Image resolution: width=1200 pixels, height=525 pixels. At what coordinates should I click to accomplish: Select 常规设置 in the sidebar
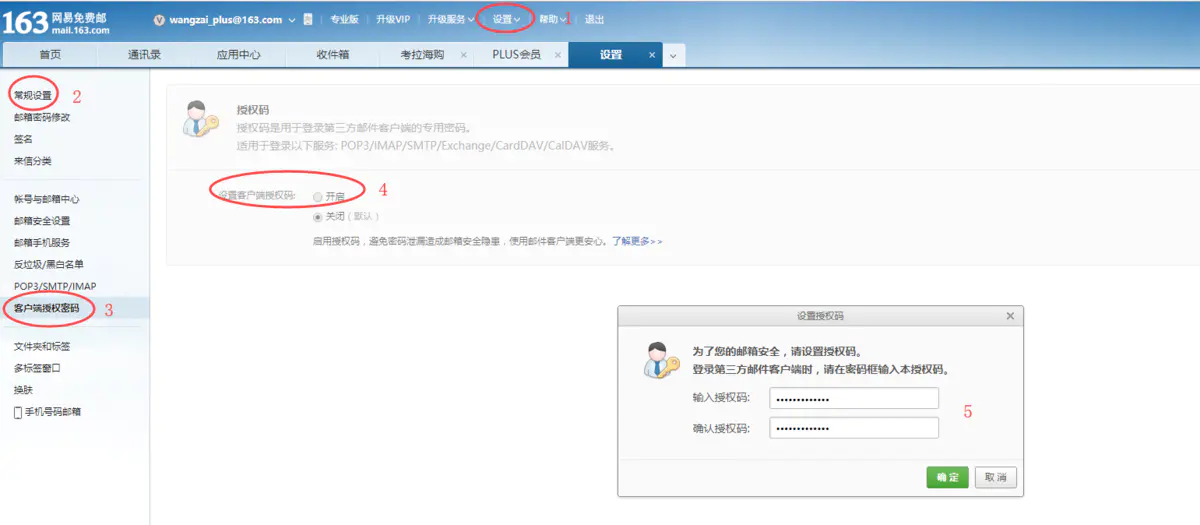click(32, 95)
